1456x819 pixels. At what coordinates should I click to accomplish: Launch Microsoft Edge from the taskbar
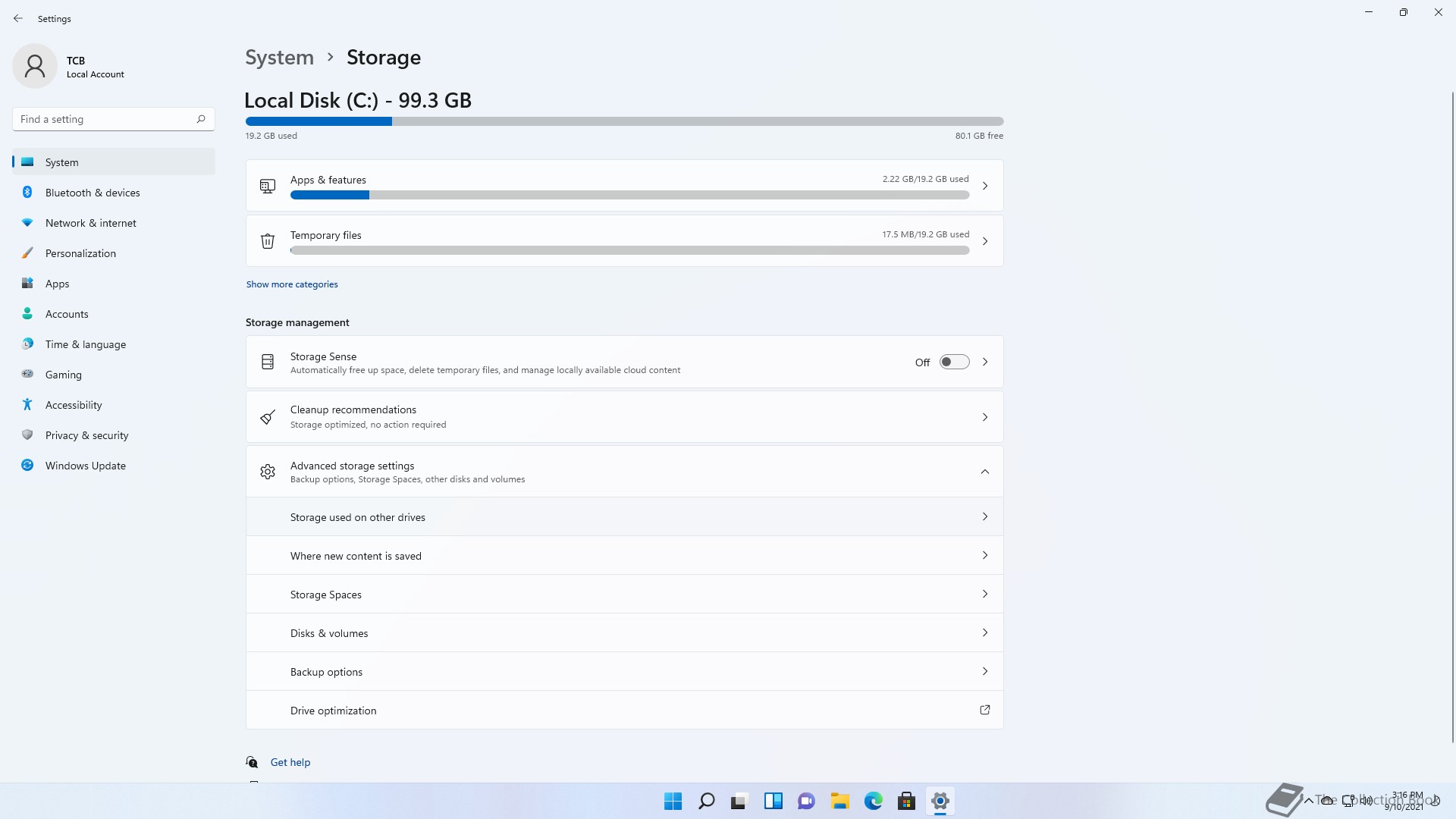[x=873, y=801]
